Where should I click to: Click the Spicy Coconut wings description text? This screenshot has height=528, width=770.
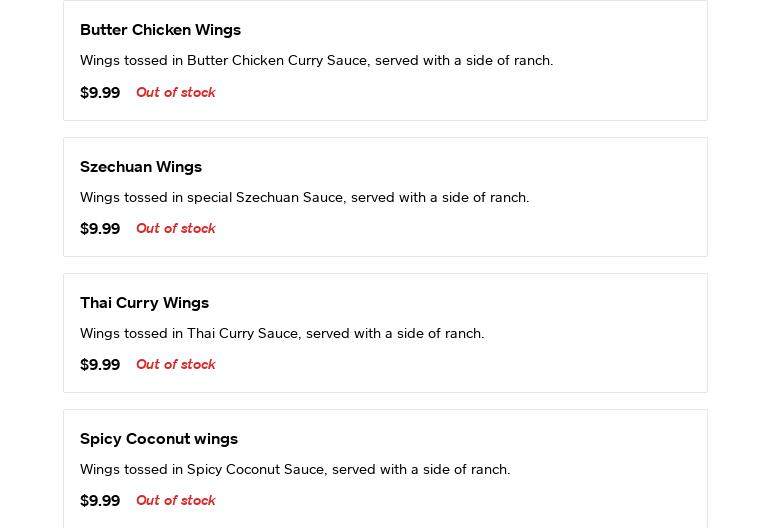[x=295, y=470]
